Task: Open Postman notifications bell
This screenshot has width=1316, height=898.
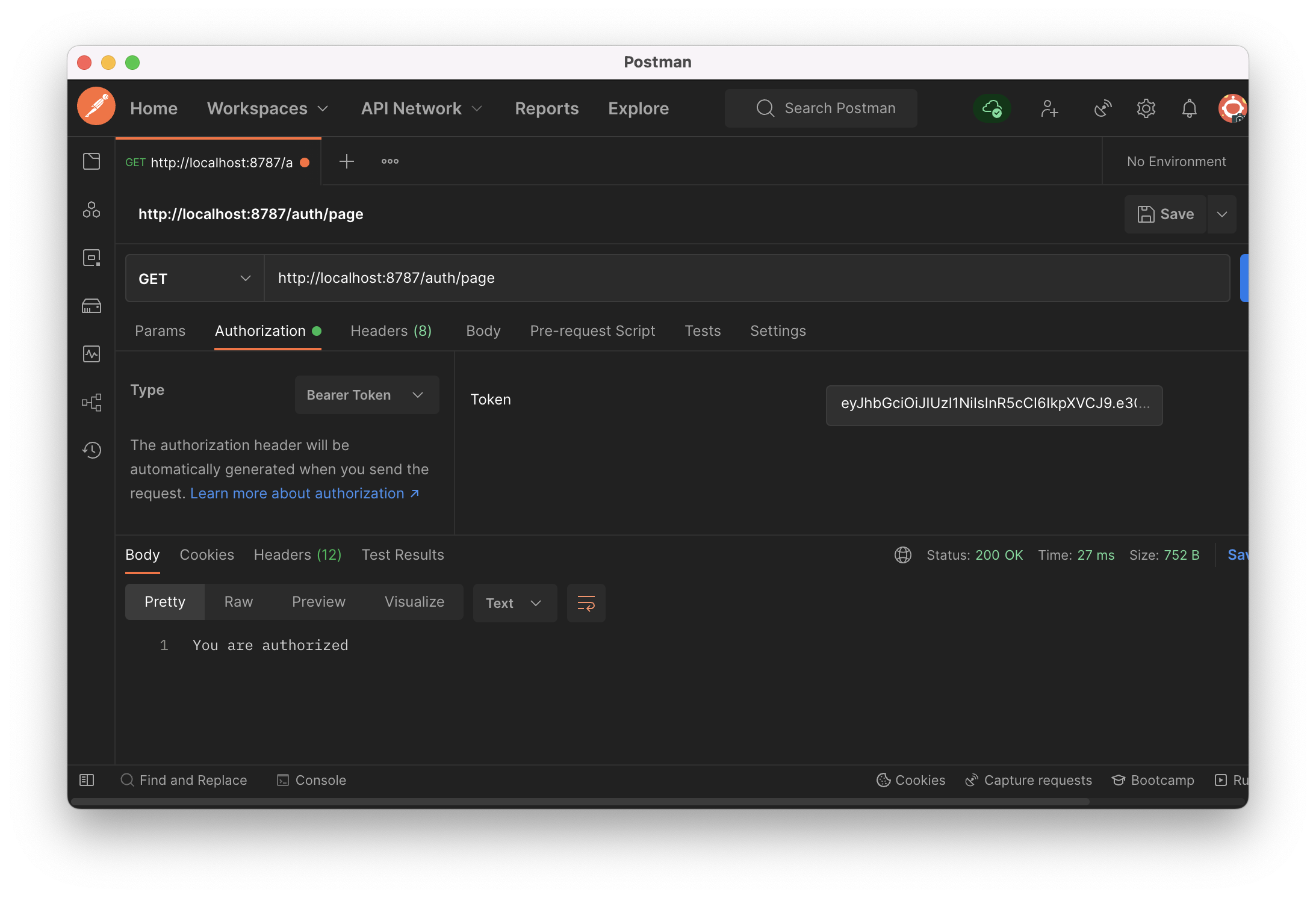Action: (x=1189, y=108)
